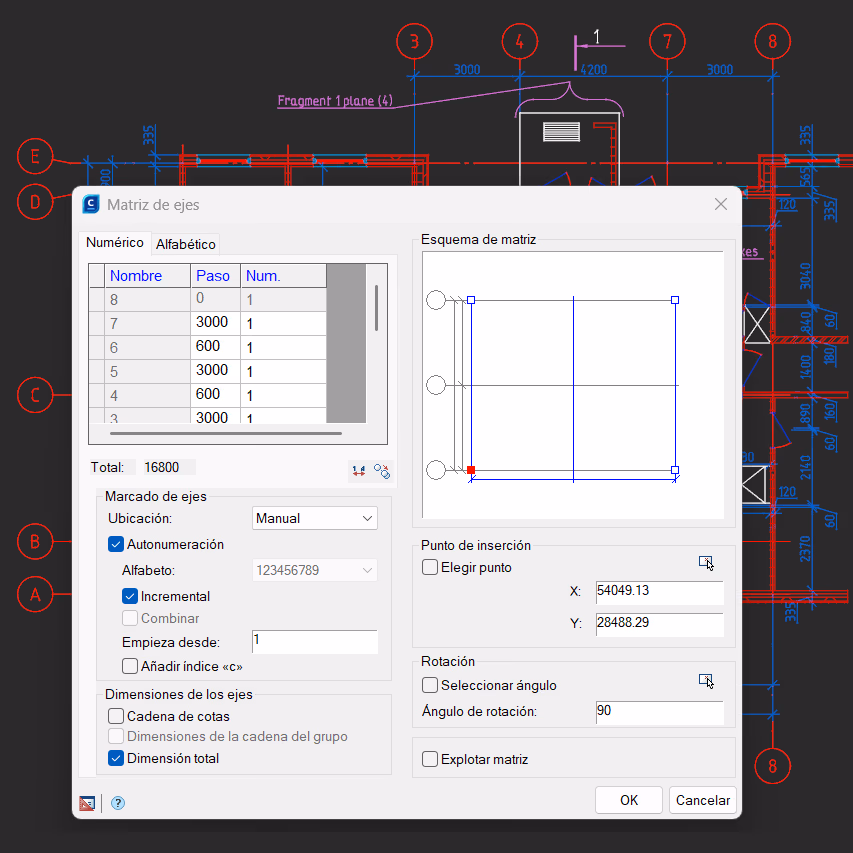Screen dimensions: 853x853
Task: Close the Matriz de ejes dialog
Action: click(x=721, y=204)
